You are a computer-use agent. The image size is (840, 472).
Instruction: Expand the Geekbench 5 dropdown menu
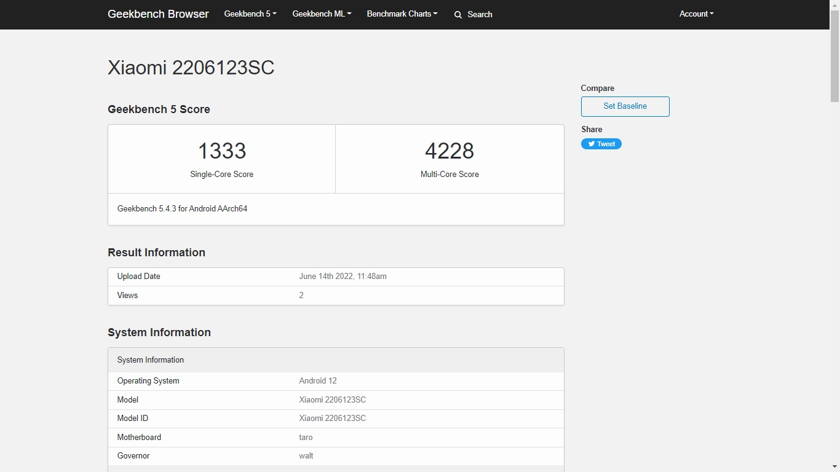pyautogui.click(x=250, y=14)
